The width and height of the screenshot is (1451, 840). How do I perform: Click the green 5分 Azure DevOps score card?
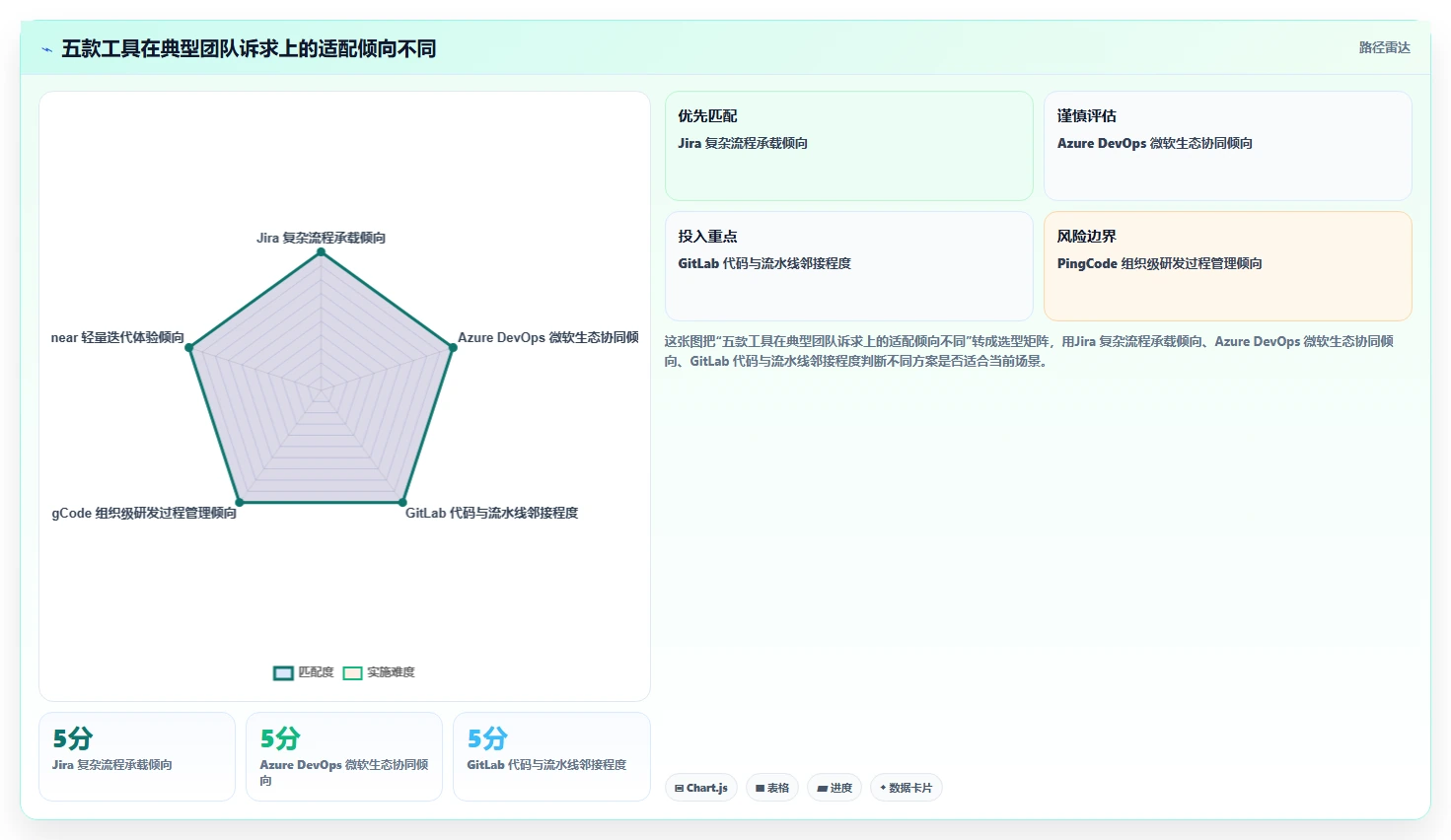pos(344,756)
